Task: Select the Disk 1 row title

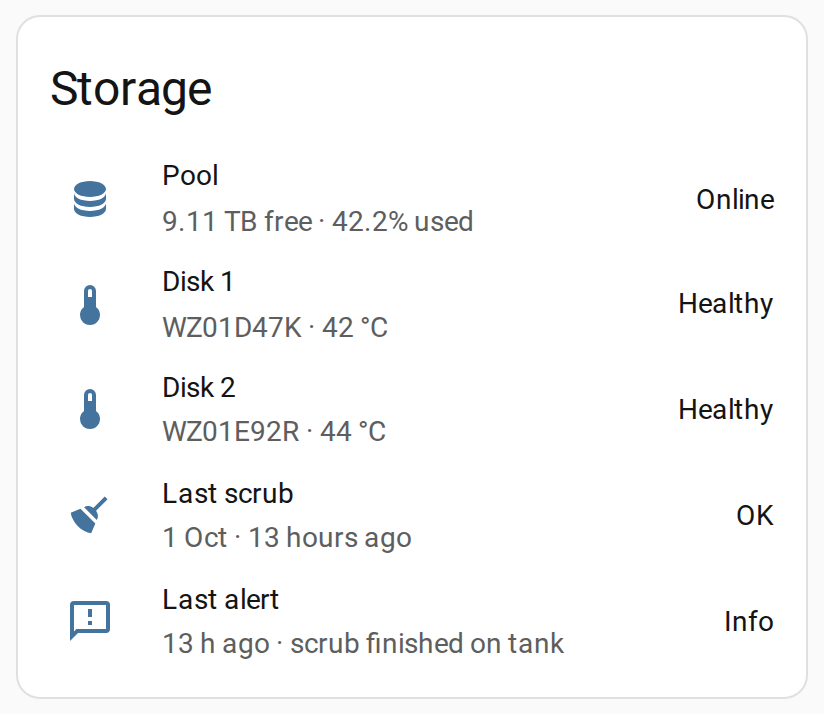Action: click(198, 282)
